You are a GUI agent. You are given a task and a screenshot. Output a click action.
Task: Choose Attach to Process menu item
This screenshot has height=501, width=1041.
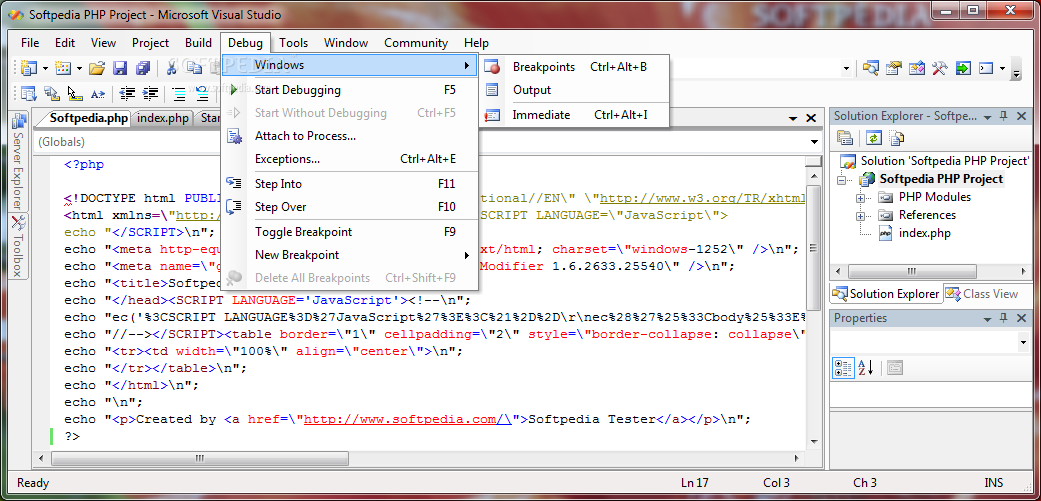click(349, 136)
